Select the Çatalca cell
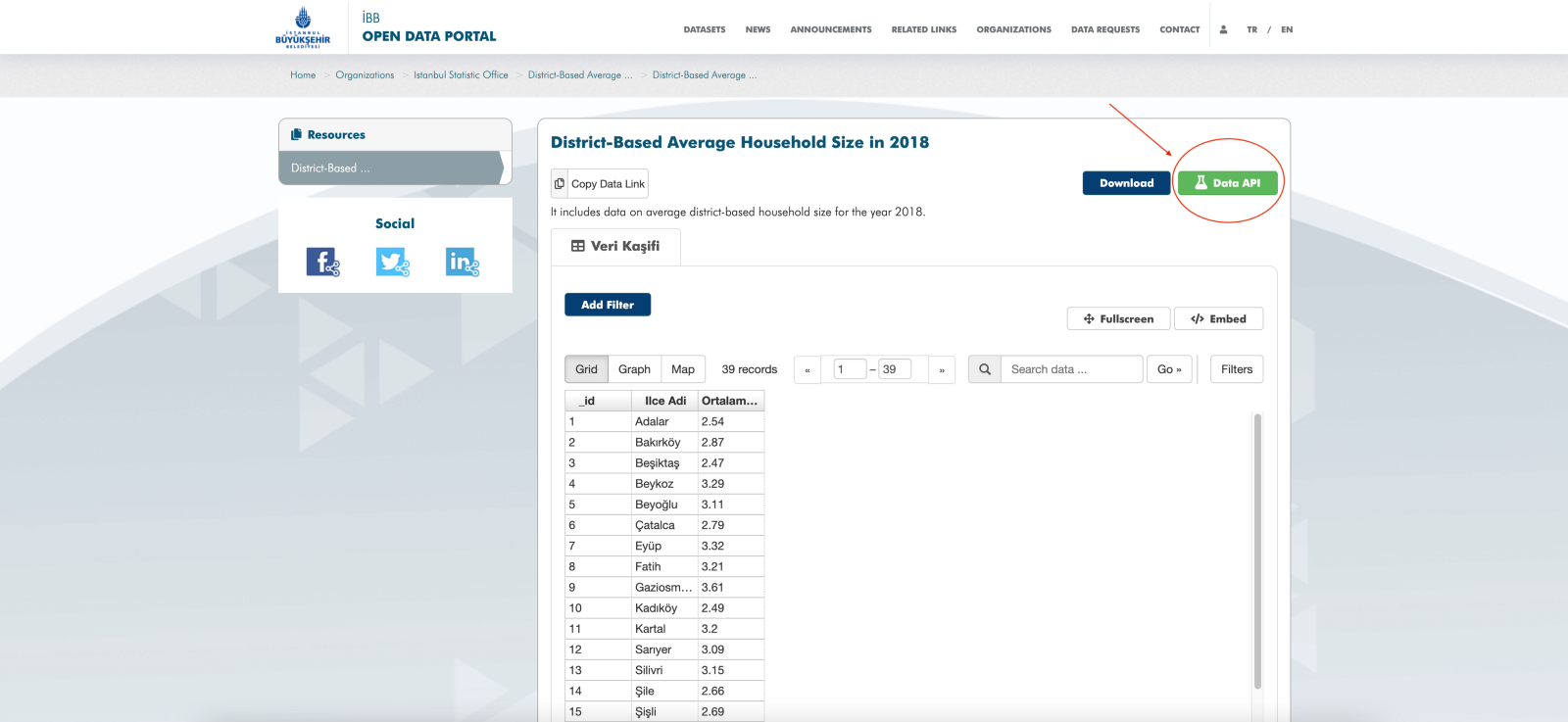1568x722 pixels. coord(664,525)
